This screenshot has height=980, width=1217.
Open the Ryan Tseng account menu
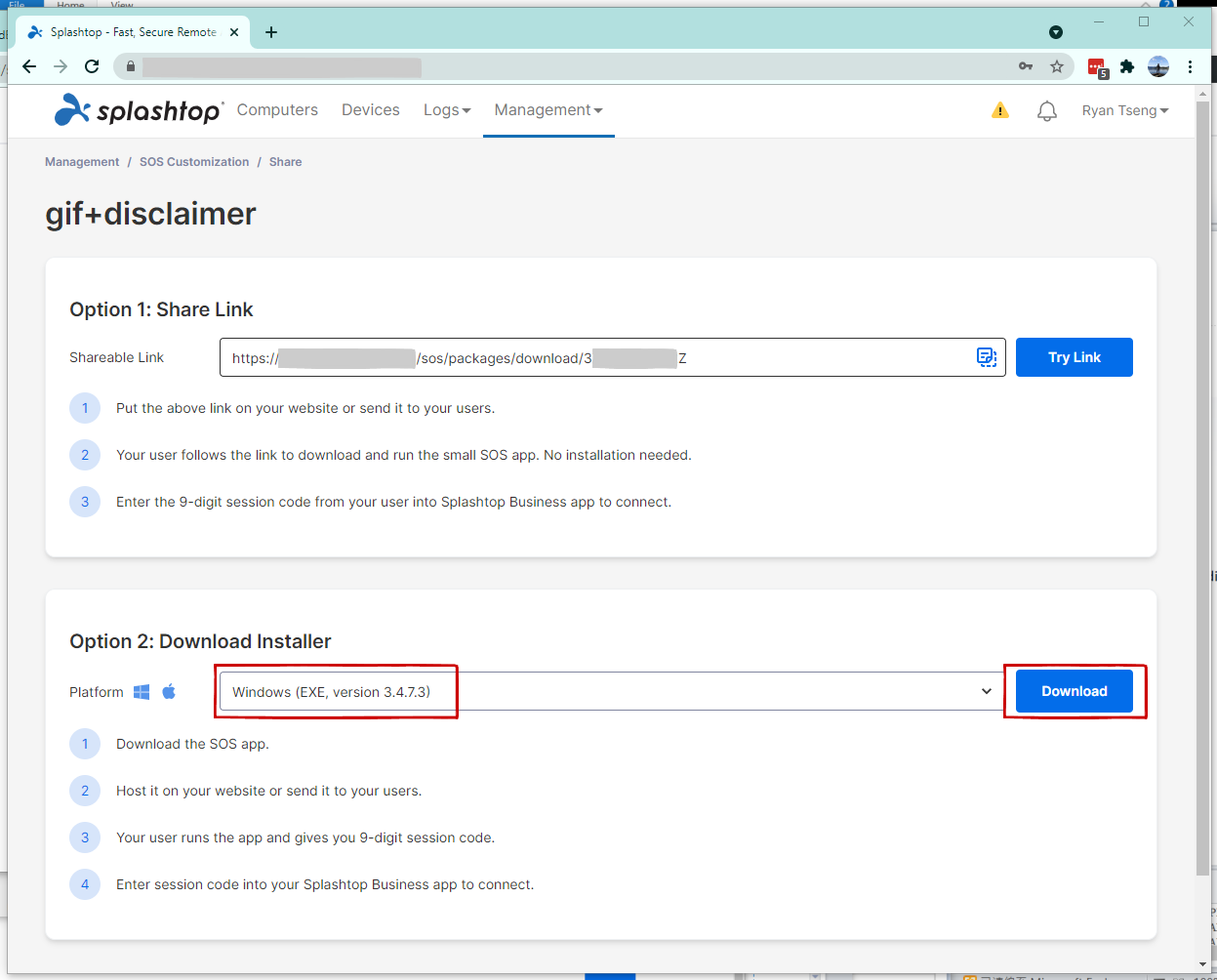[1125, 110]
